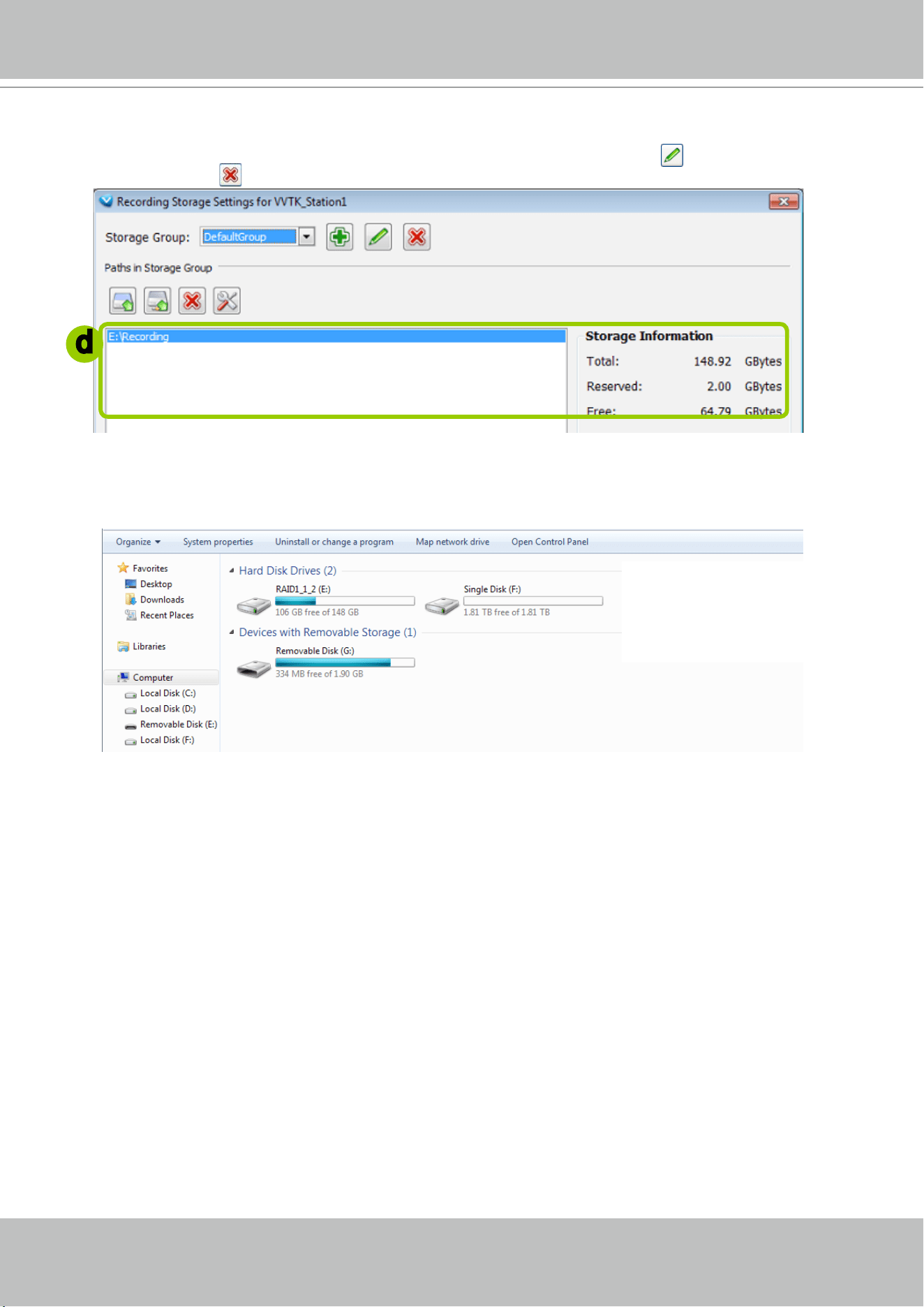Click the red X remove path icon in paths toolbar
Screen dimensions: 924x1307
pyautogui.click(x=192, y=301)
